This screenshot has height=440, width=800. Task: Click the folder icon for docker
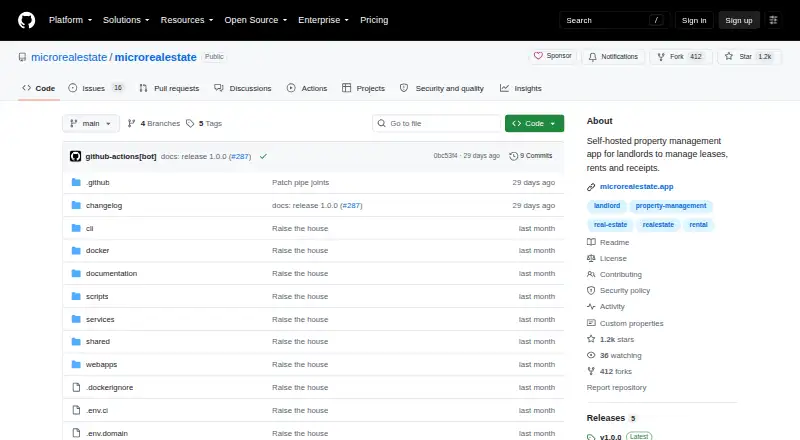tap(77, 251)
